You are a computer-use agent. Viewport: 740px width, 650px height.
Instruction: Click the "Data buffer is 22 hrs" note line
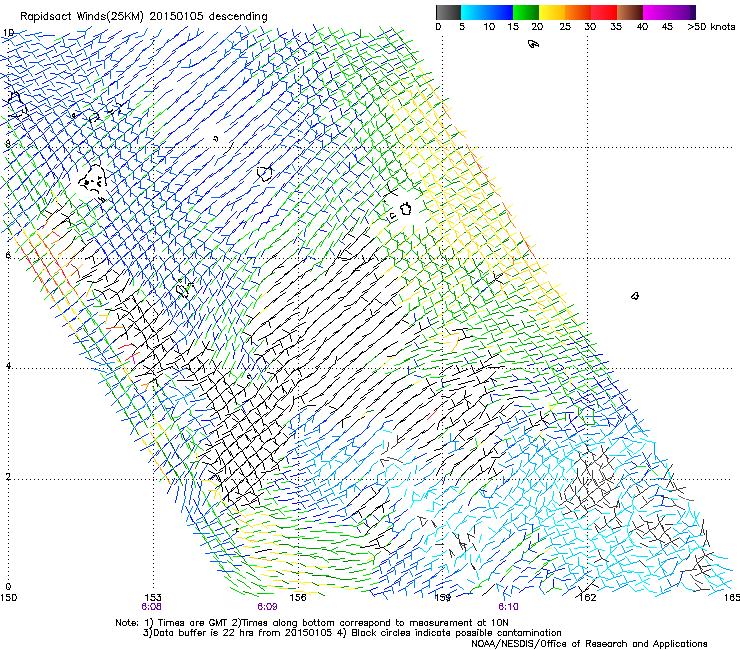[x=352, y=633]
